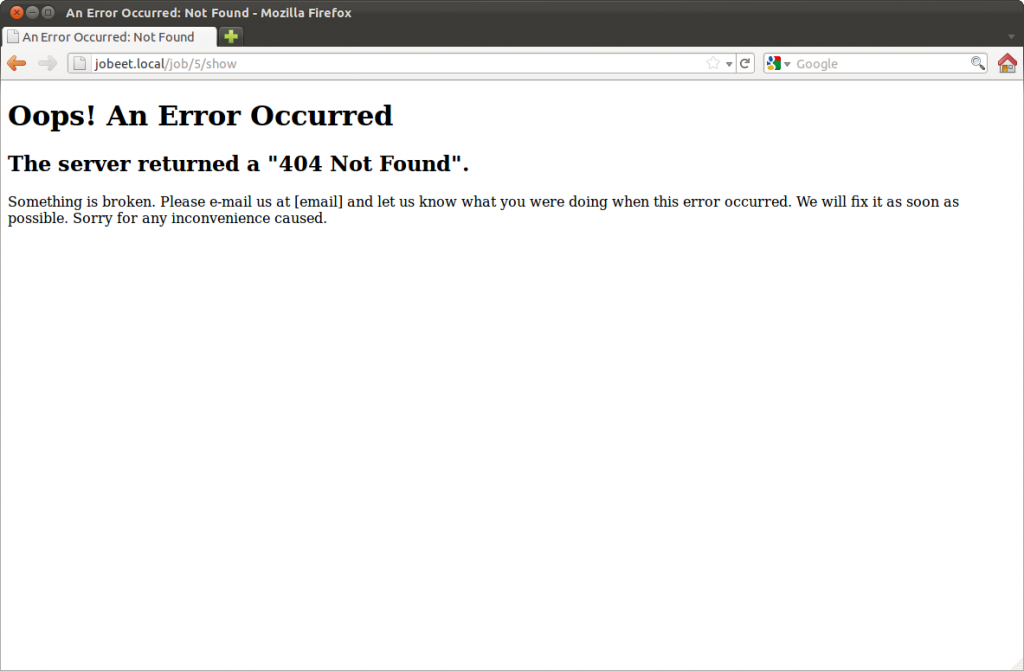Select the 'An Error Occurred: Not Found' tab
Image resolution: width=1024 pixels, height=671 pixels.
tap(108, 37)
